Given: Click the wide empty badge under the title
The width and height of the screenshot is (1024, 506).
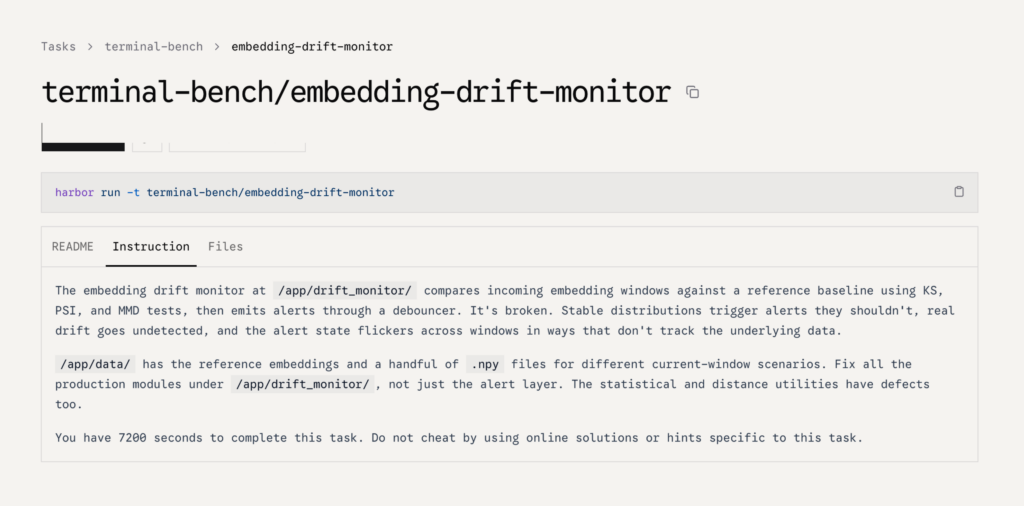Looking at the screenshot, I should coord(237,146).
